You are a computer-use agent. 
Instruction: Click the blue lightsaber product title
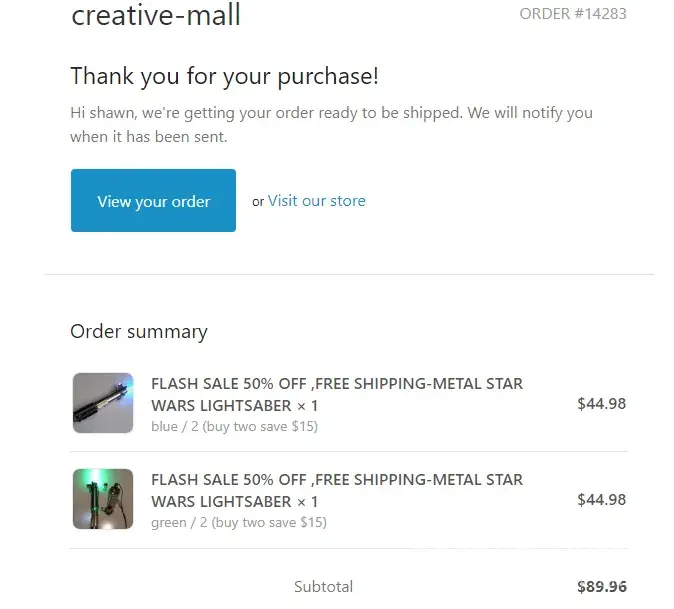coord(336,394)
